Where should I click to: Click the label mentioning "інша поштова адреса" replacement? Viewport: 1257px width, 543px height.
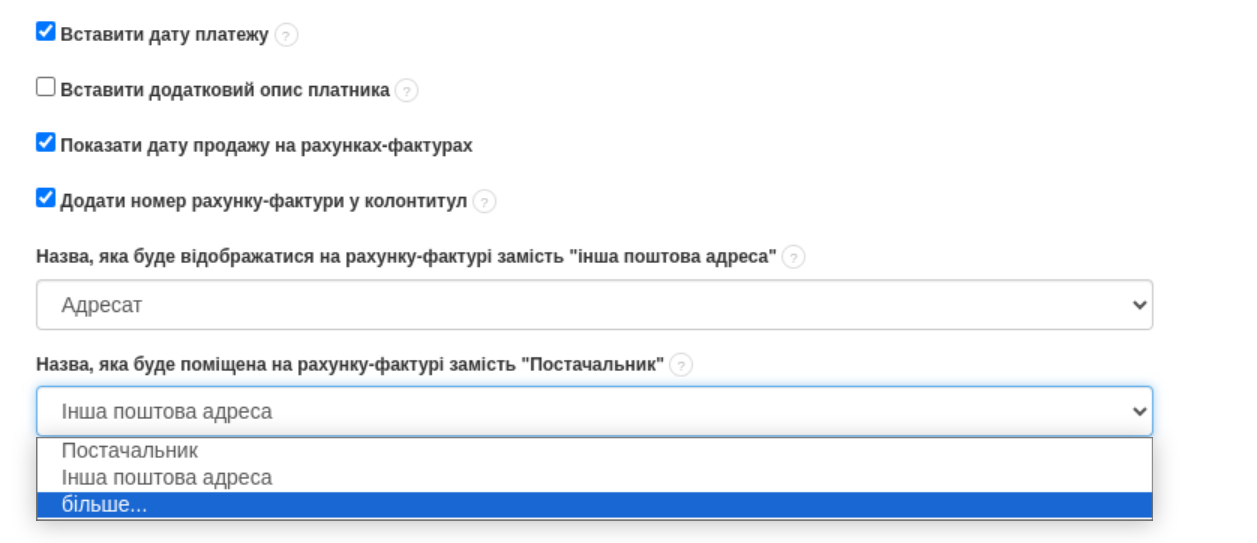[x=406, y=257]
